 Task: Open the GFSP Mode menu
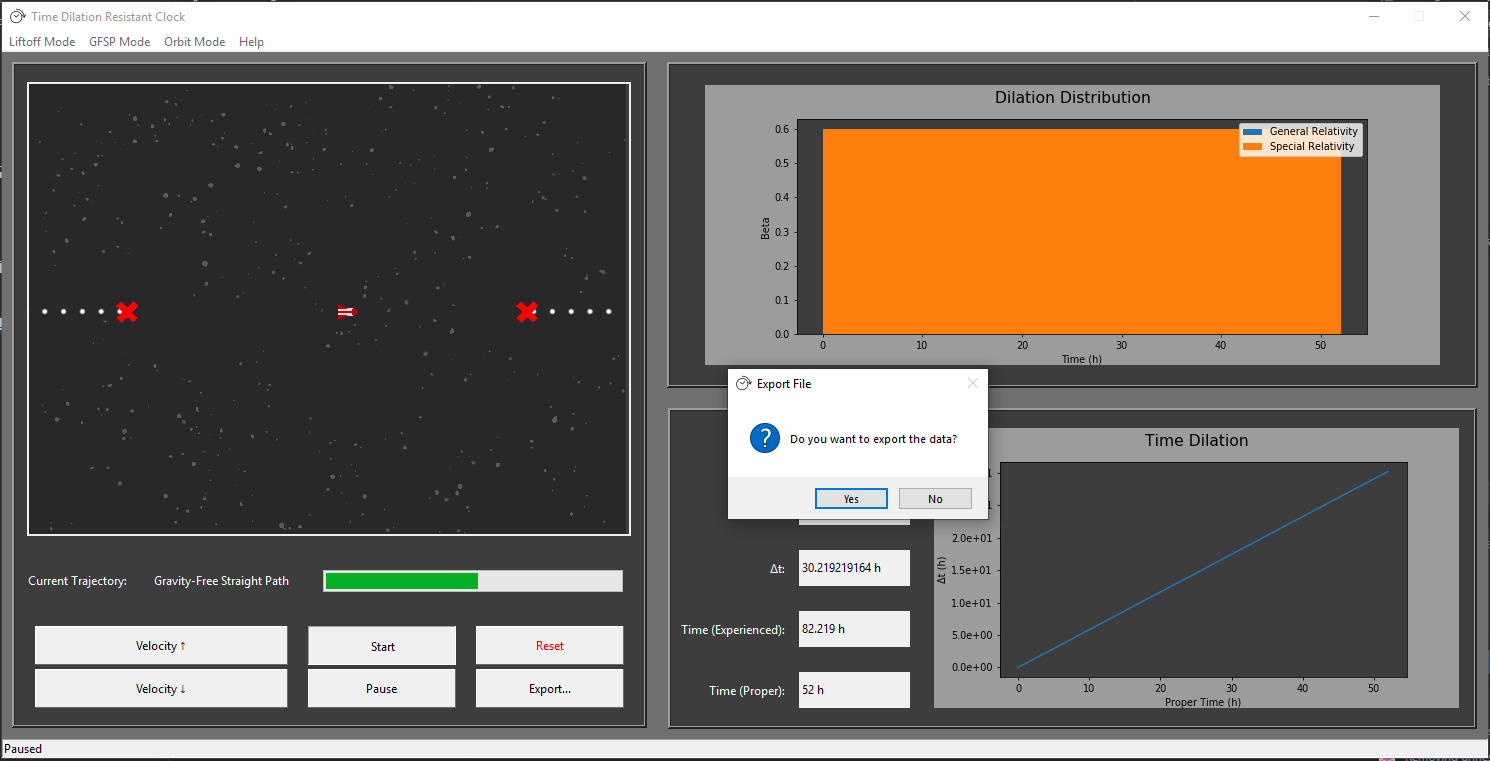pos(119,42)
